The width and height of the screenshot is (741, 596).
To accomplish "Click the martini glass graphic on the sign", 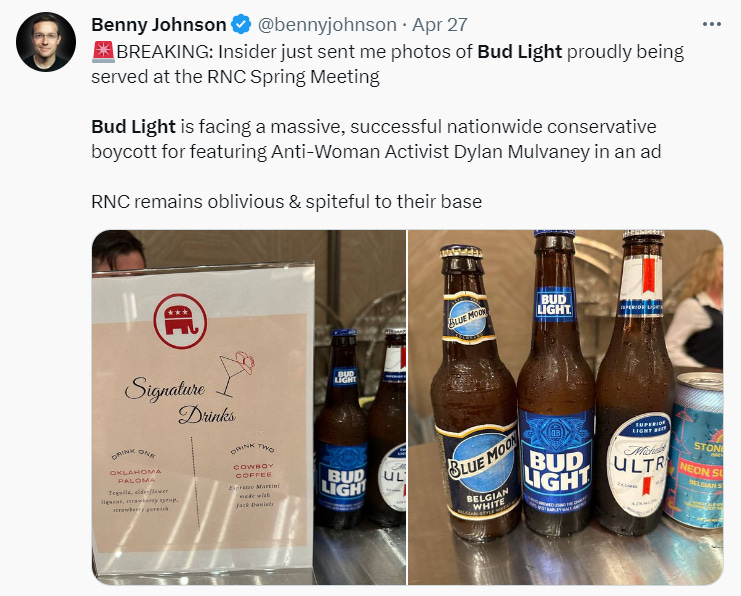I will (237, 373).
